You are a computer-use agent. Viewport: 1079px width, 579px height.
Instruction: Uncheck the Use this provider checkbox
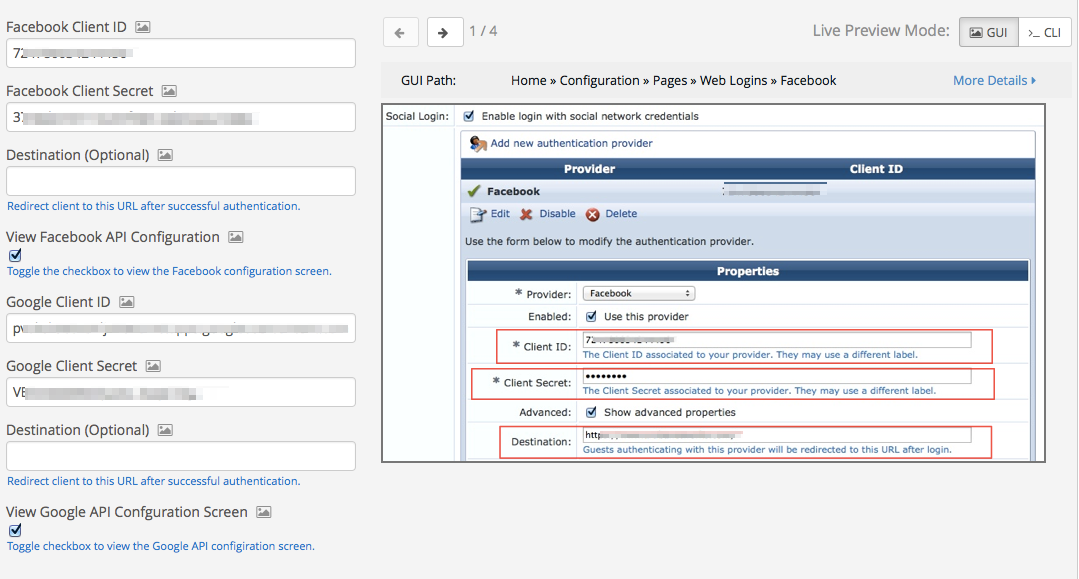[x=591, y=316]
